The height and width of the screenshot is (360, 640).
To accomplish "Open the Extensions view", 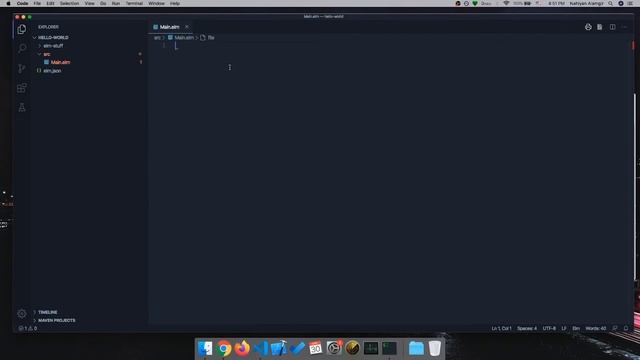I will pyautogui.click(x=22, y=88).
